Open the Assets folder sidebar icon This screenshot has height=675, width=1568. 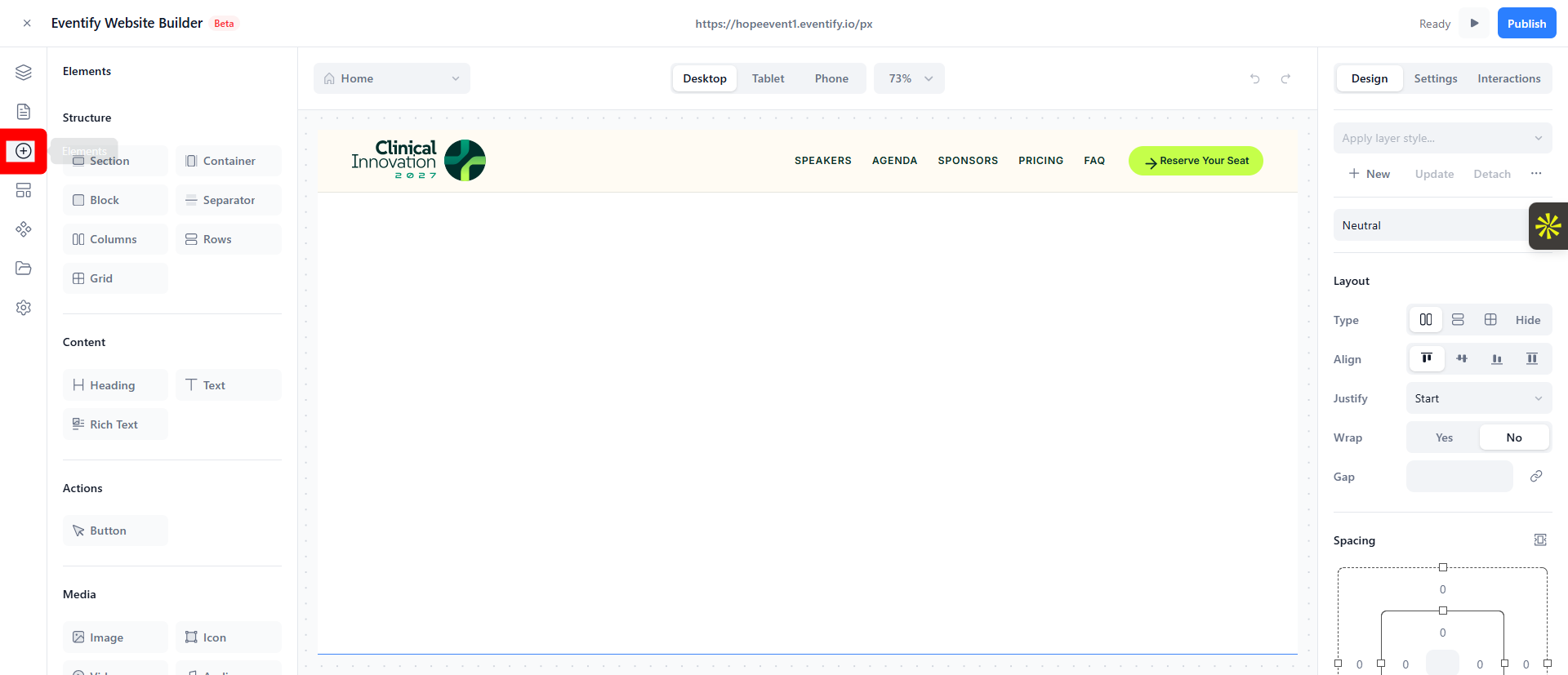(x=24, y=269)
